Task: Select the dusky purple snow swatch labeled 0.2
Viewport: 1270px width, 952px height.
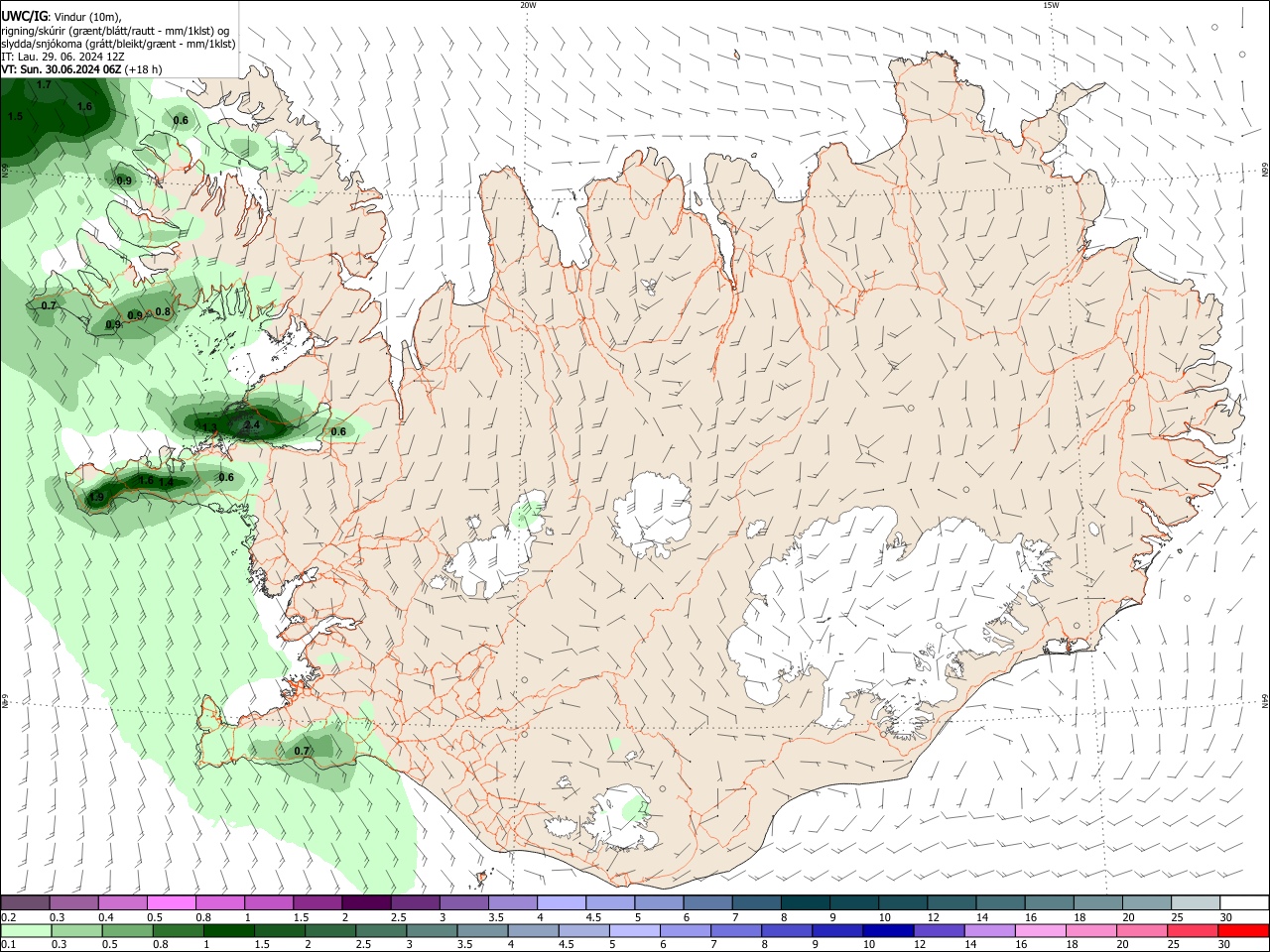Action: point(25,902)
